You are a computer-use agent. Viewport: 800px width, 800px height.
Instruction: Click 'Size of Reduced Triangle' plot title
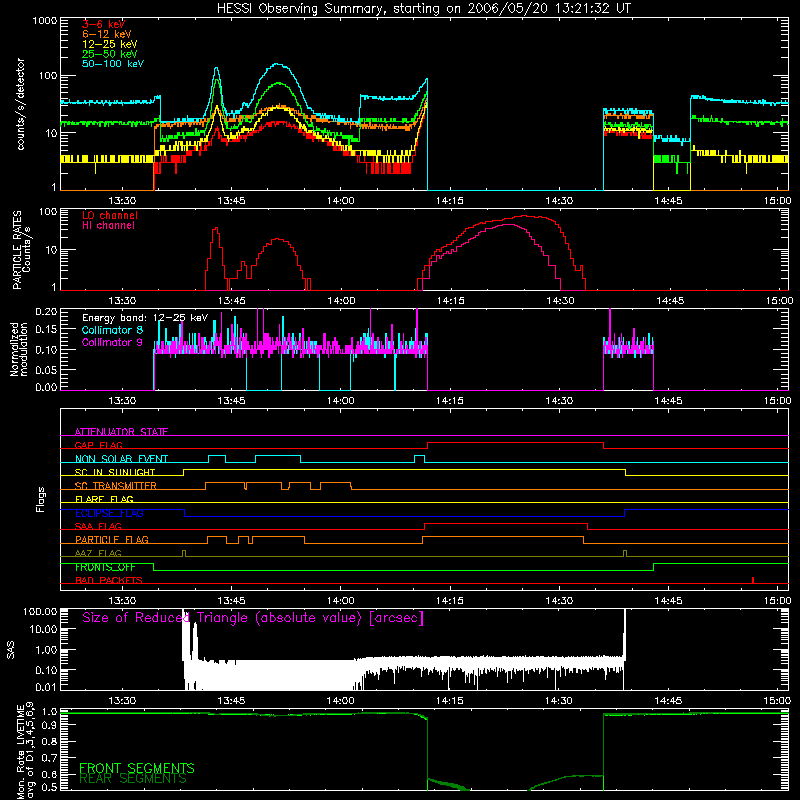click(253, 618)
